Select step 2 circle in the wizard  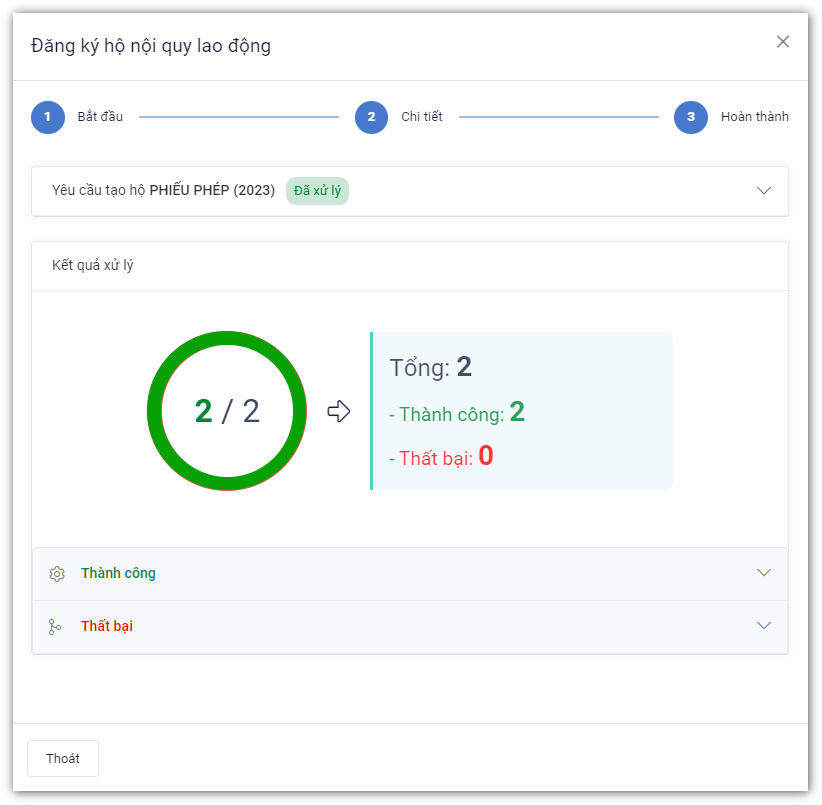(x=371, y=117)
